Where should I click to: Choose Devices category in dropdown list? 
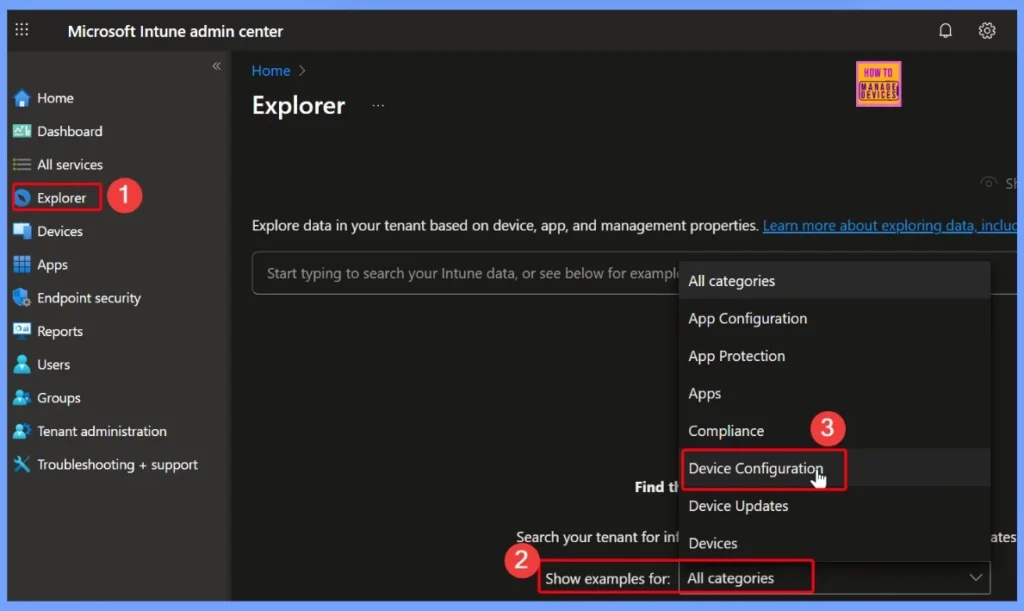coord(834,543)
